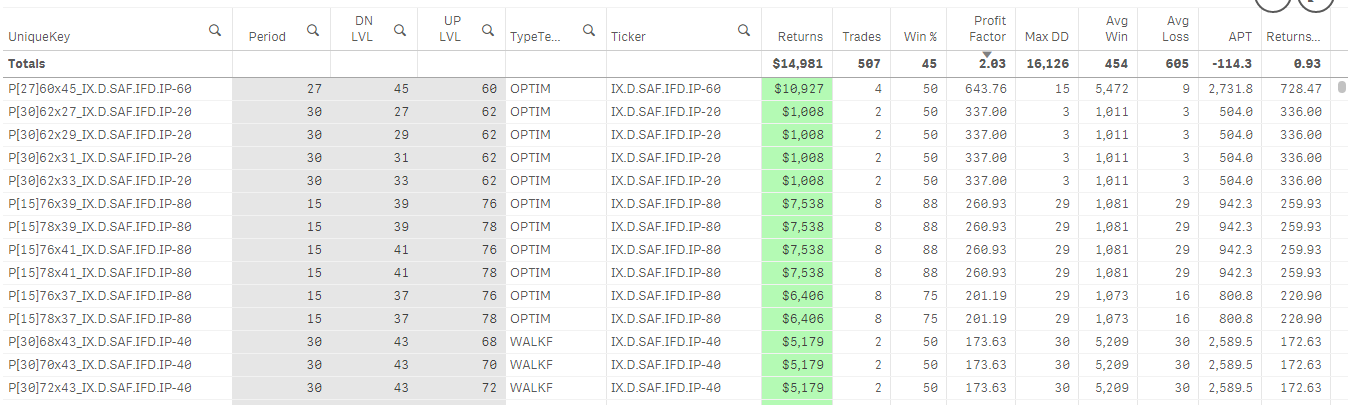Click the $14,981 Totals returns value
Viewport: 1348px width, 405px height.
798,64
